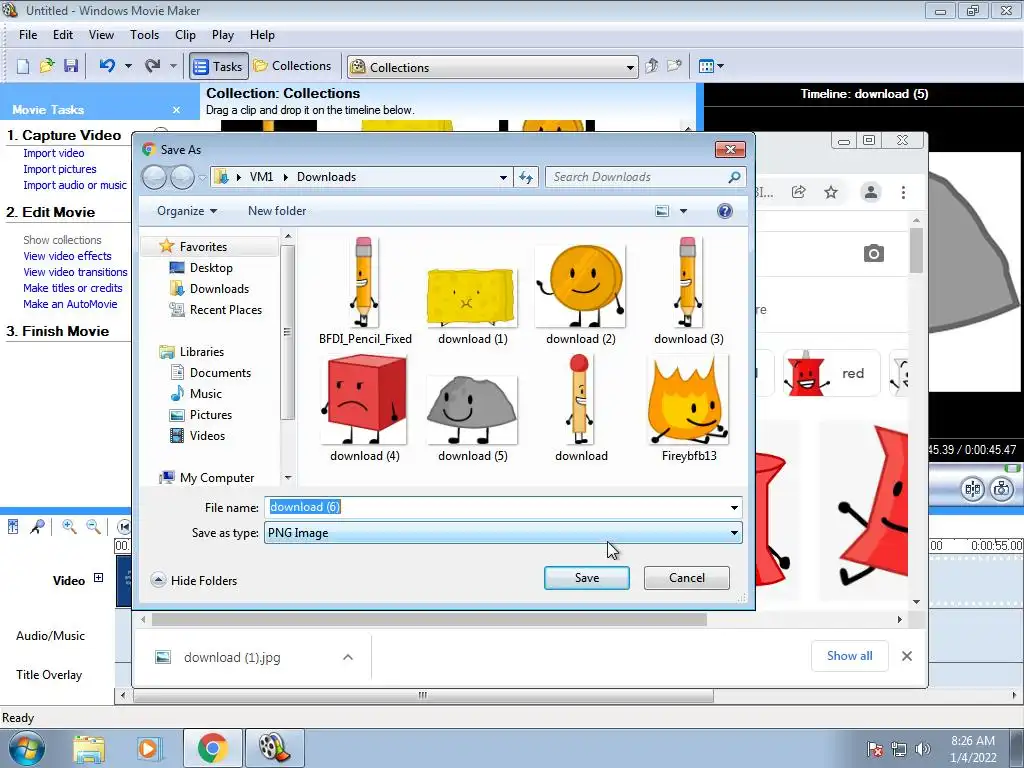This screenshot has height=768, width=1024.
Task: Click the Save button in Save As dialog
Action: pyautogui.click(x=586, y=578)
